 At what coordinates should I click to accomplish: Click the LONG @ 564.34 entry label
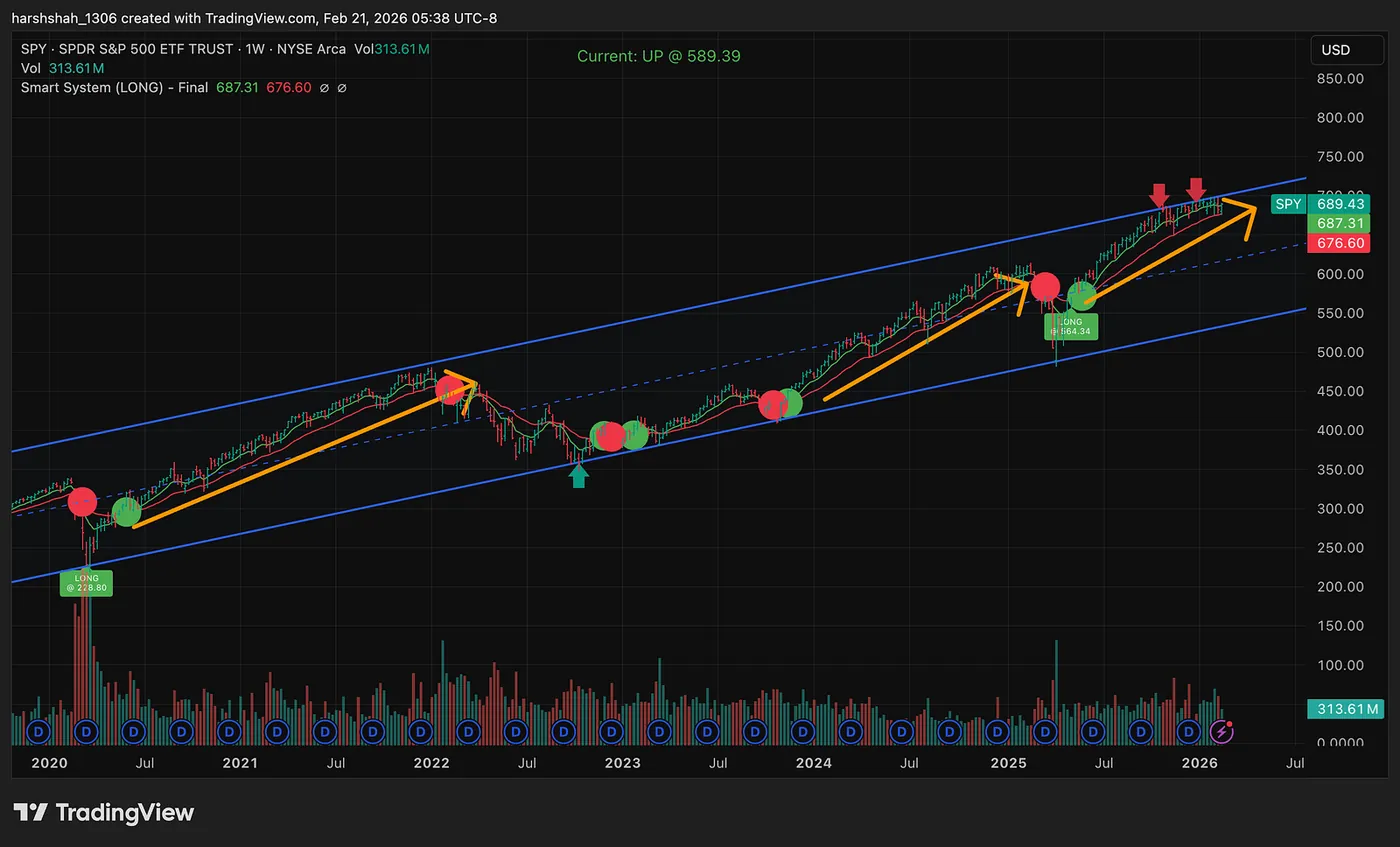point(1070,326)
